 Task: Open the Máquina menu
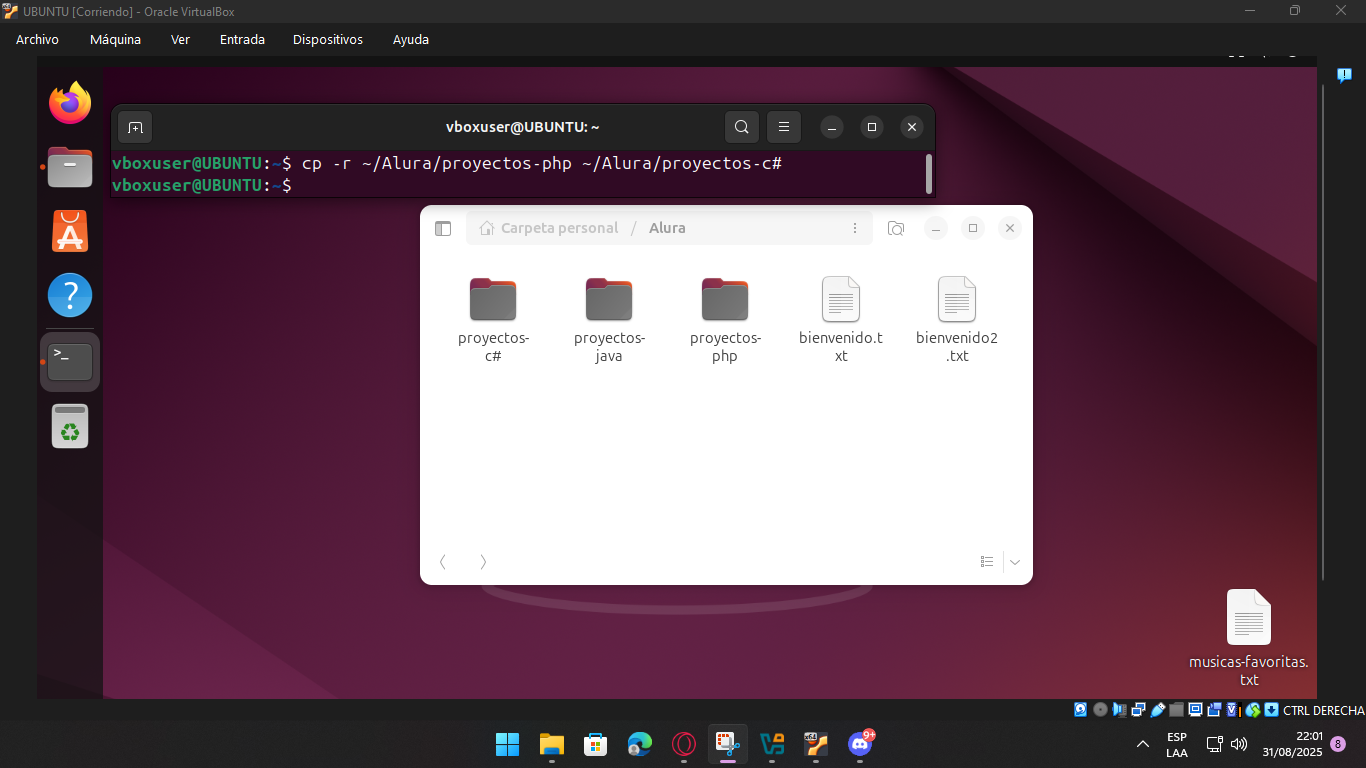[115, 40]
